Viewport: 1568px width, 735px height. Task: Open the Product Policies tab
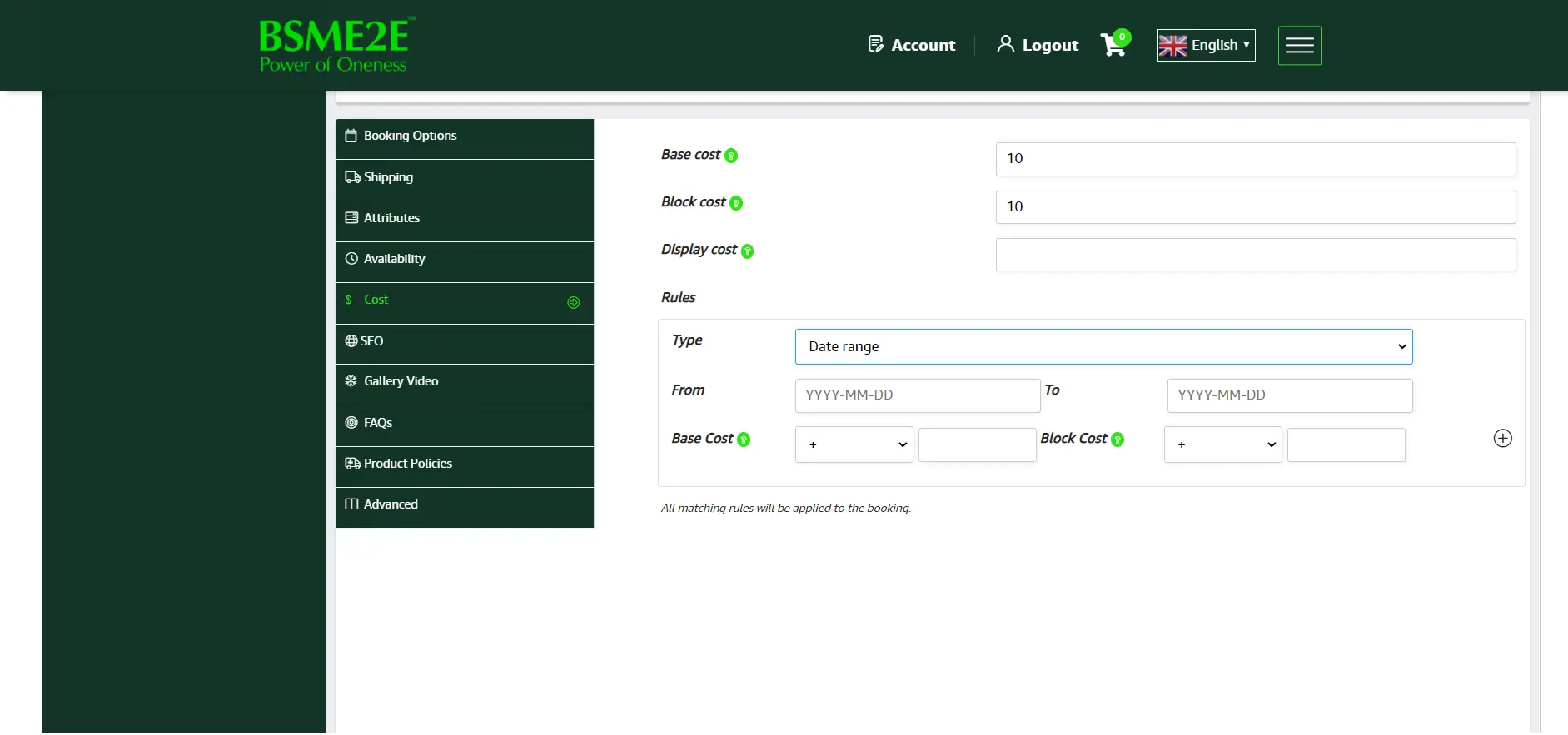click(x=465, y=466)
